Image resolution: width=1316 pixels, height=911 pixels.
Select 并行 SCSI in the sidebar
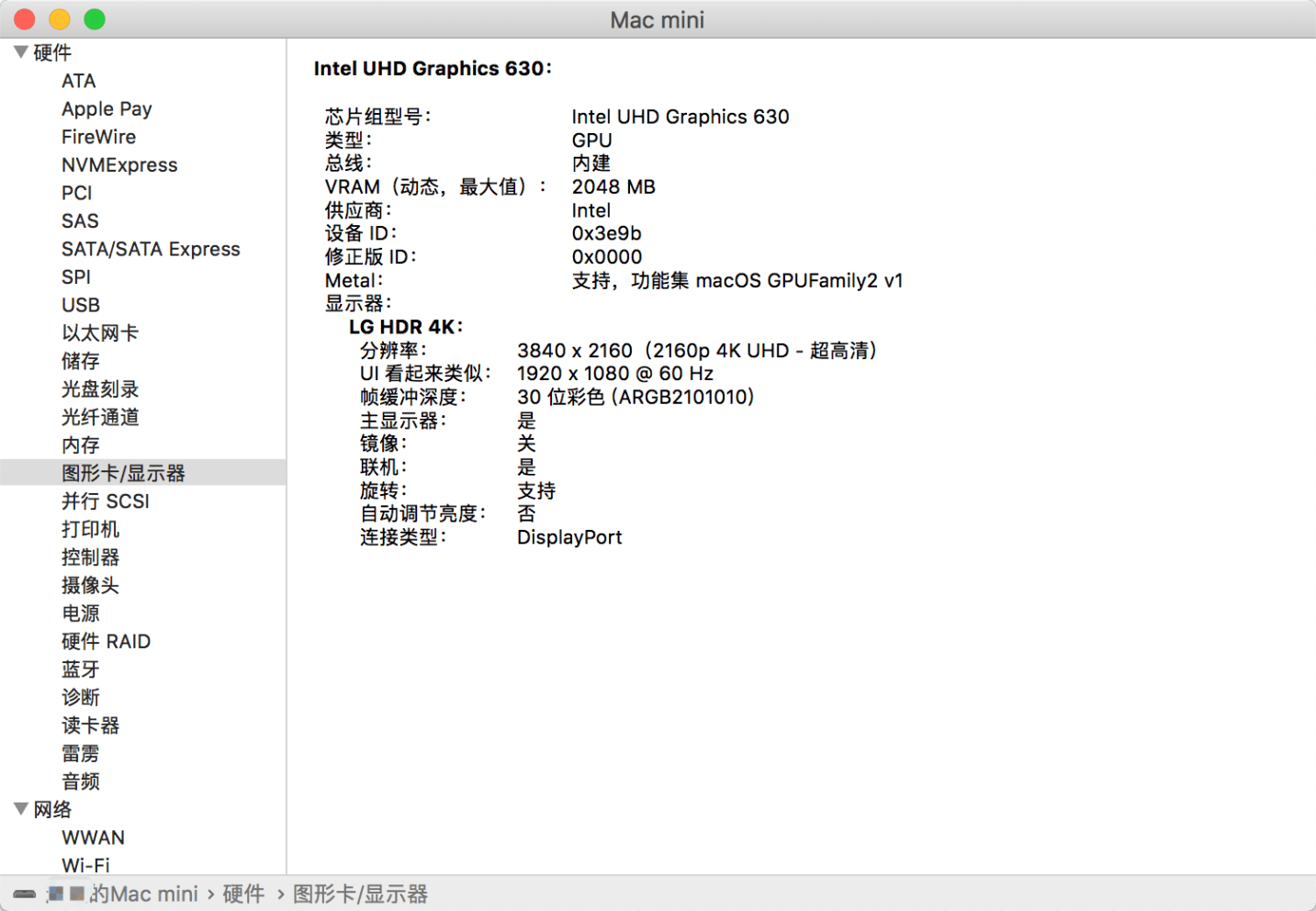coord(106,501)
